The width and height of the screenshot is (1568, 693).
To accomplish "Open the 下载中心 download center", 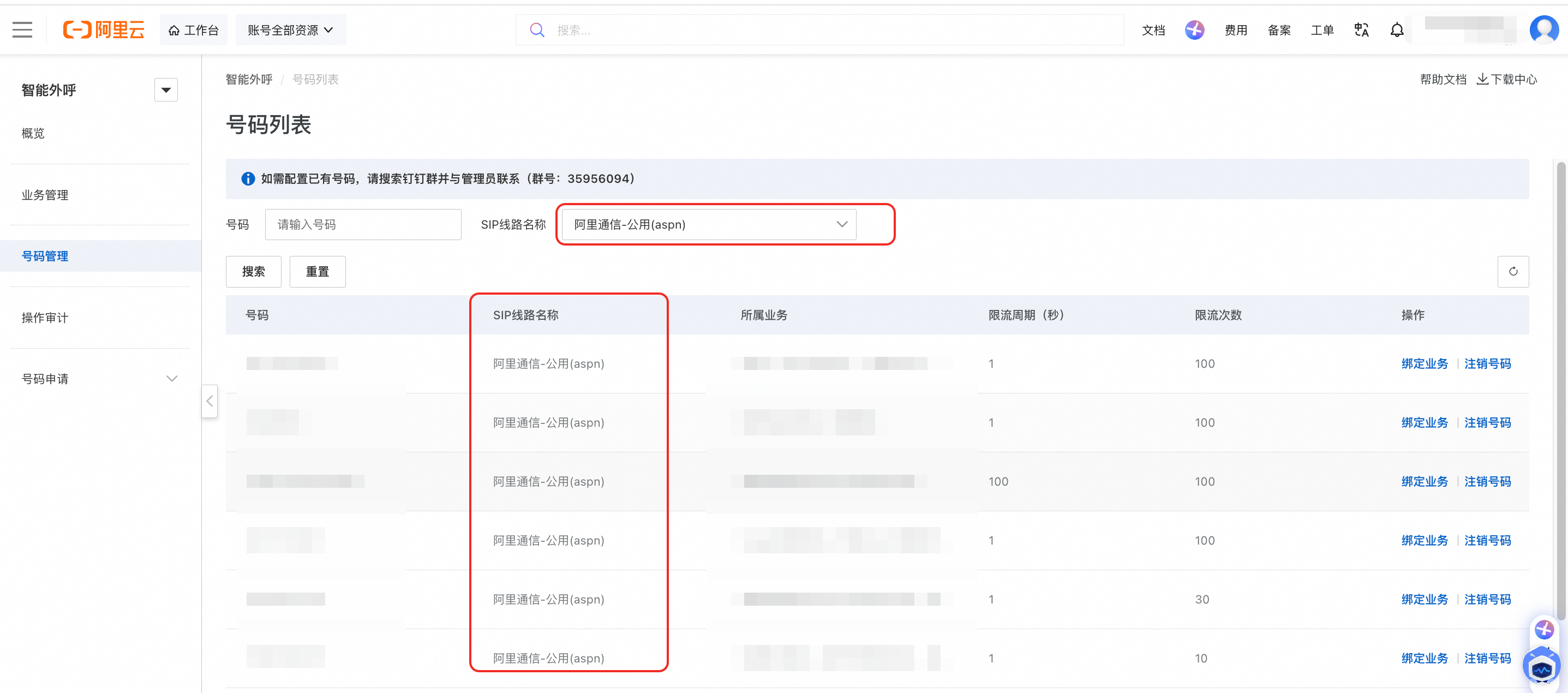I will click(1507, 79).
